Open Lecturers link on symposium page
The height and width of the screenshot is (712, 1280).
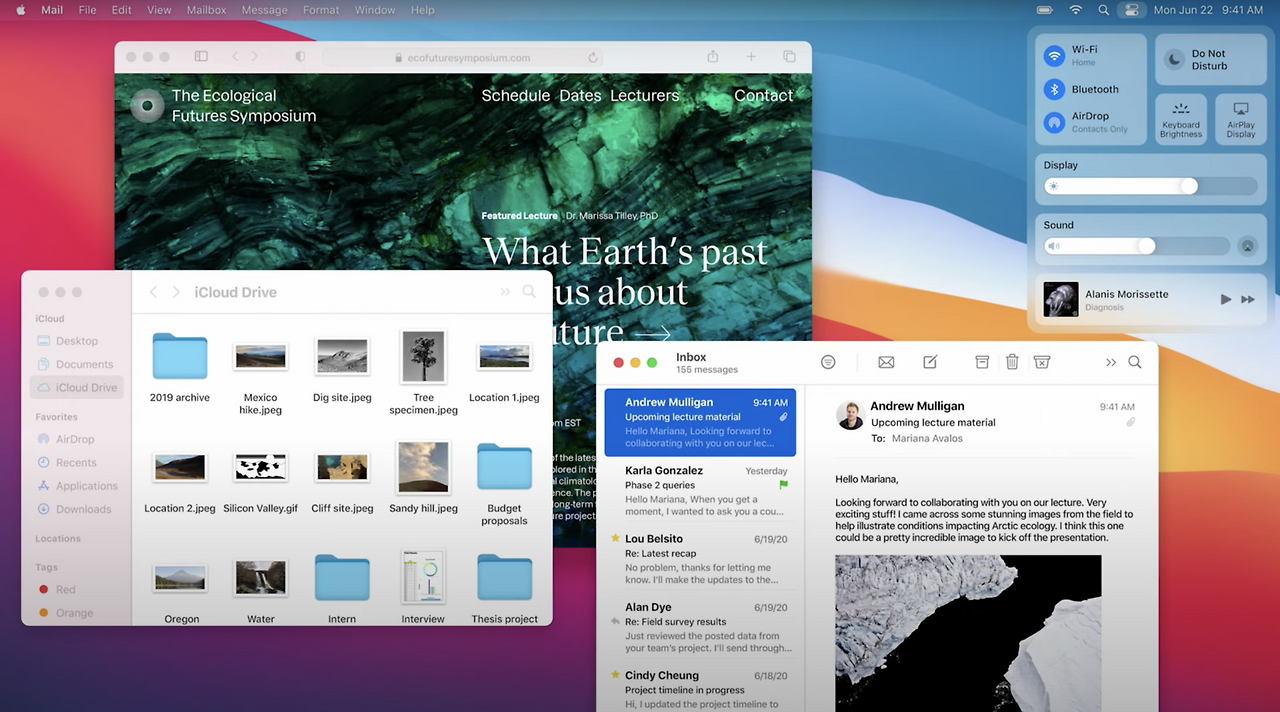tap(644, 96)
